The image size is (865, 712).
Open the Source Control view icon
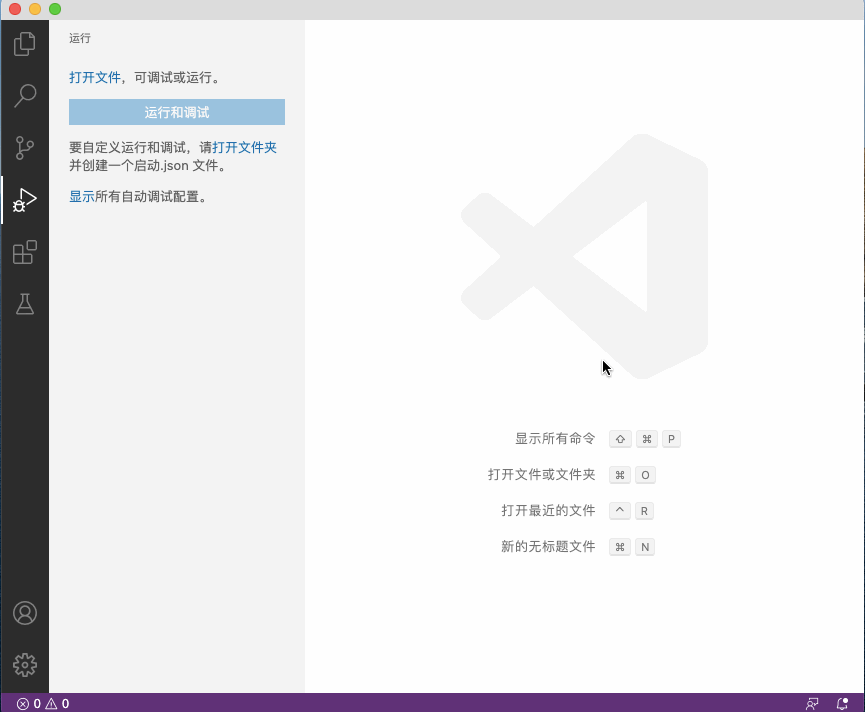coord(24,148)
